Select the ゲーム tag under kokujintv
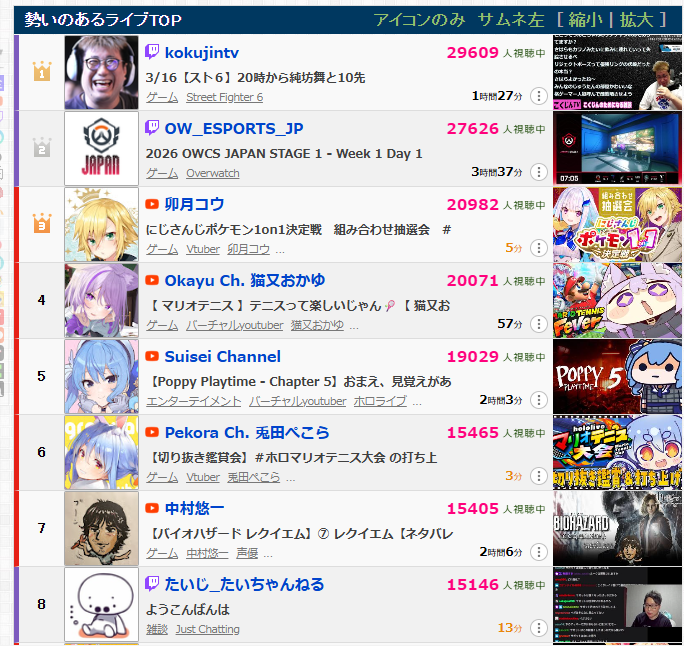The width and height of the screenshot is (684, 646). (162, 97)
